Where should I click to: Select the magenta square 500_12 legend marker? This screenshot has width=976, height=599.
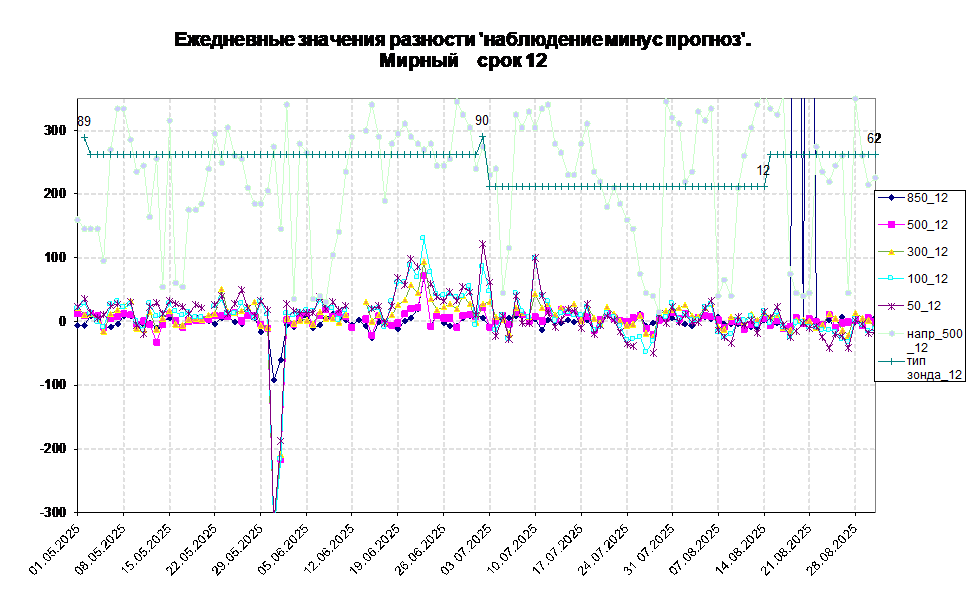point(890,225)
